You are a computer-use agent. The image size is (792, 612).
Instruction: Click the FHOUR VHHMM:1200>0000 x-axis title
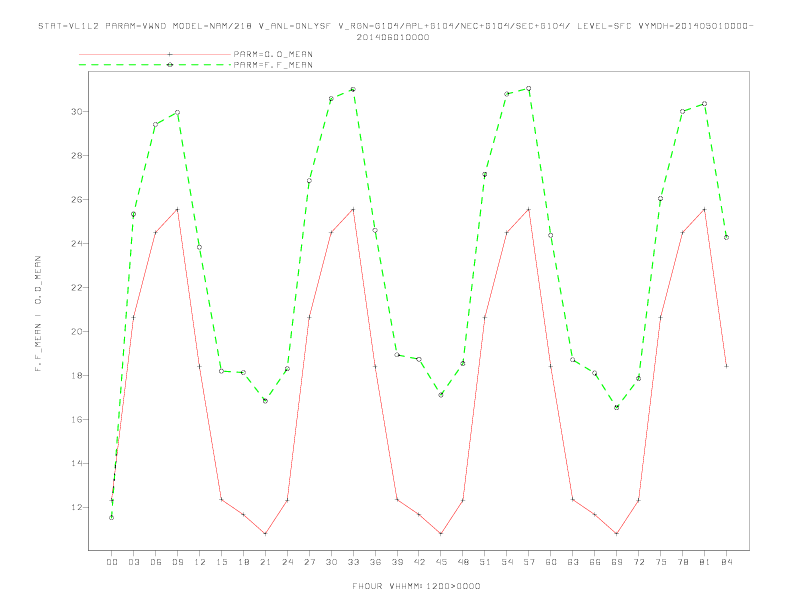point(416,586)
